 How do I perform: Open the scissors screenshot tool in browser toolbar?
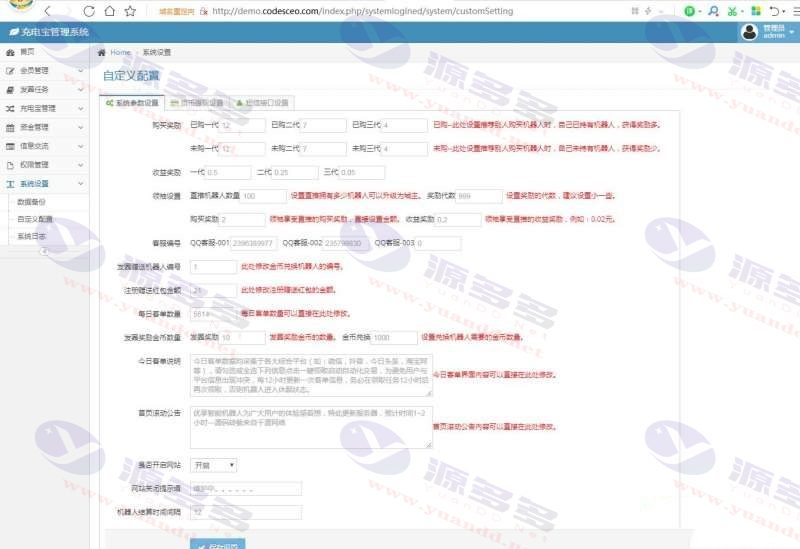733,11
